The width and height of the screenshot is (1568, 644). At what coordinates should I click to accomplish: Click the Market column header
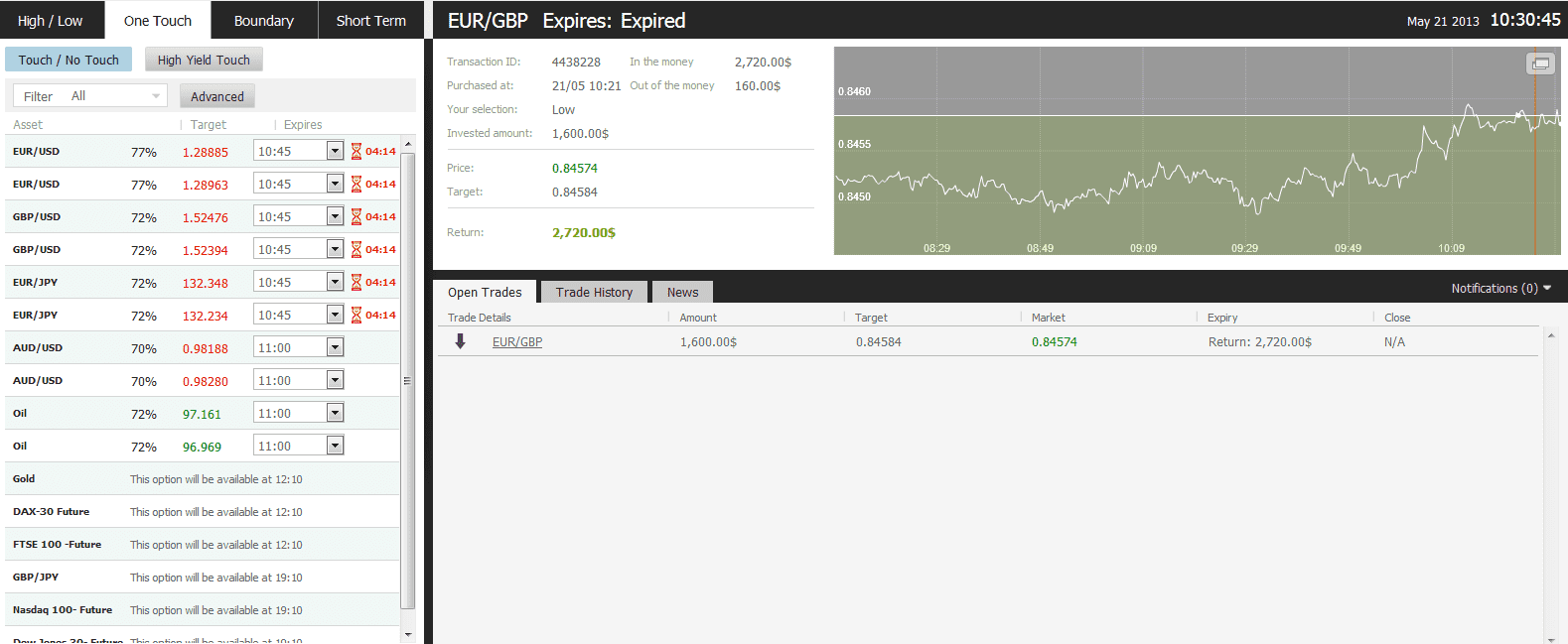(1049, 318)
